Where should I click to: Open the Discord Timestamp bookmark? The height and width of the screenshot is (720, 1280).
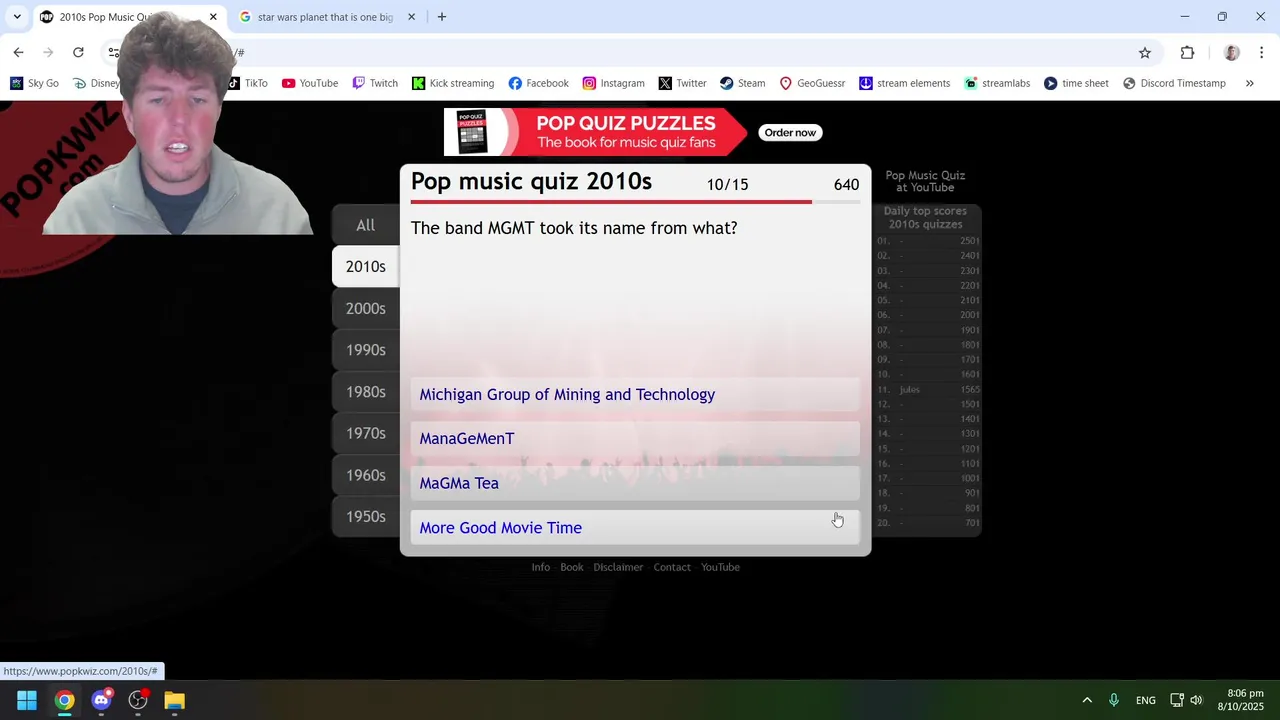(x=1174, y=83)
